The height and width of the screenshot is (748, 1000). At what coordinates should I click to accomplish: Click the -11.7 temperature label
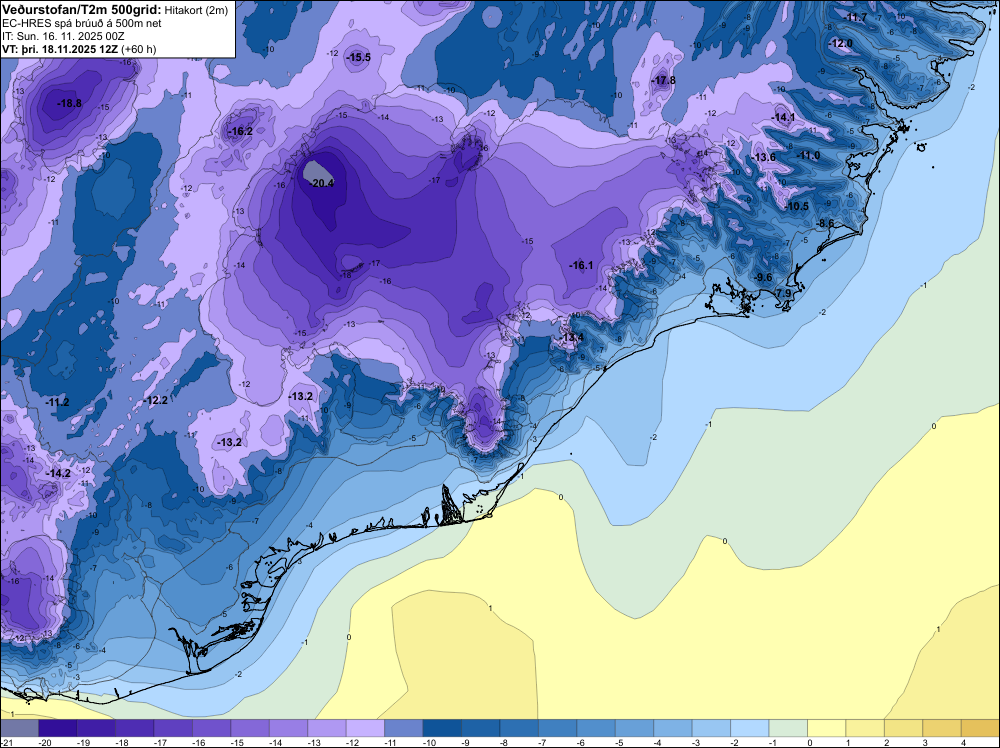click(855, 17)
